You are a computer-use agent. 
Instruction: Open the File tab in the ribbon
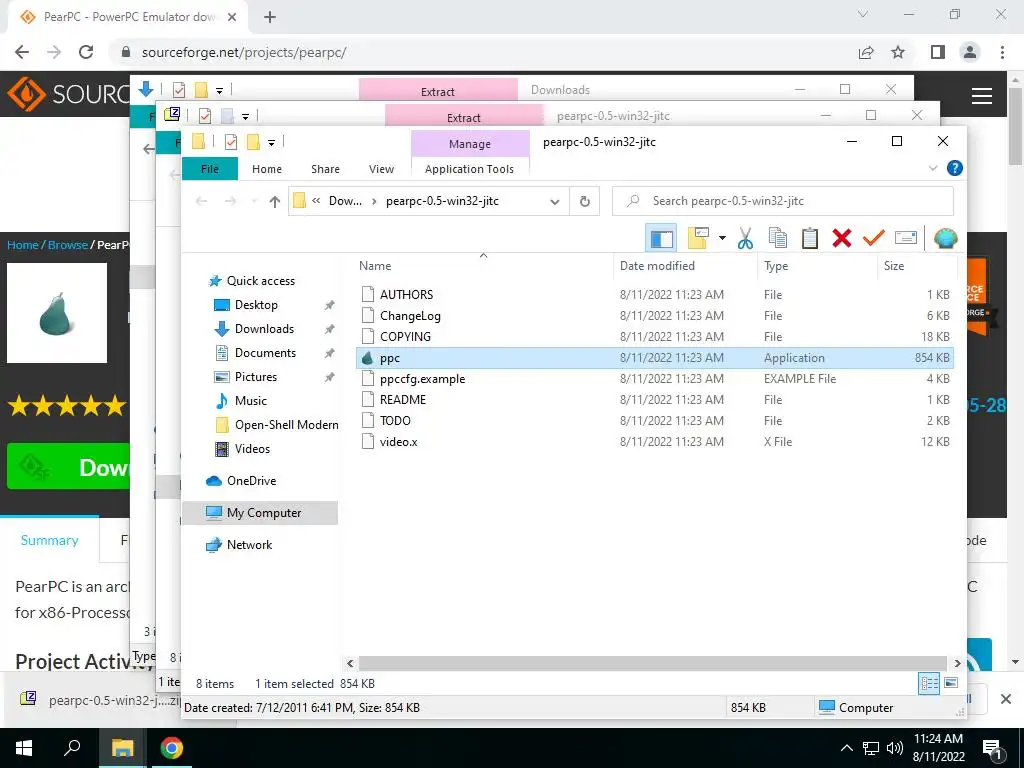[210, 169]
